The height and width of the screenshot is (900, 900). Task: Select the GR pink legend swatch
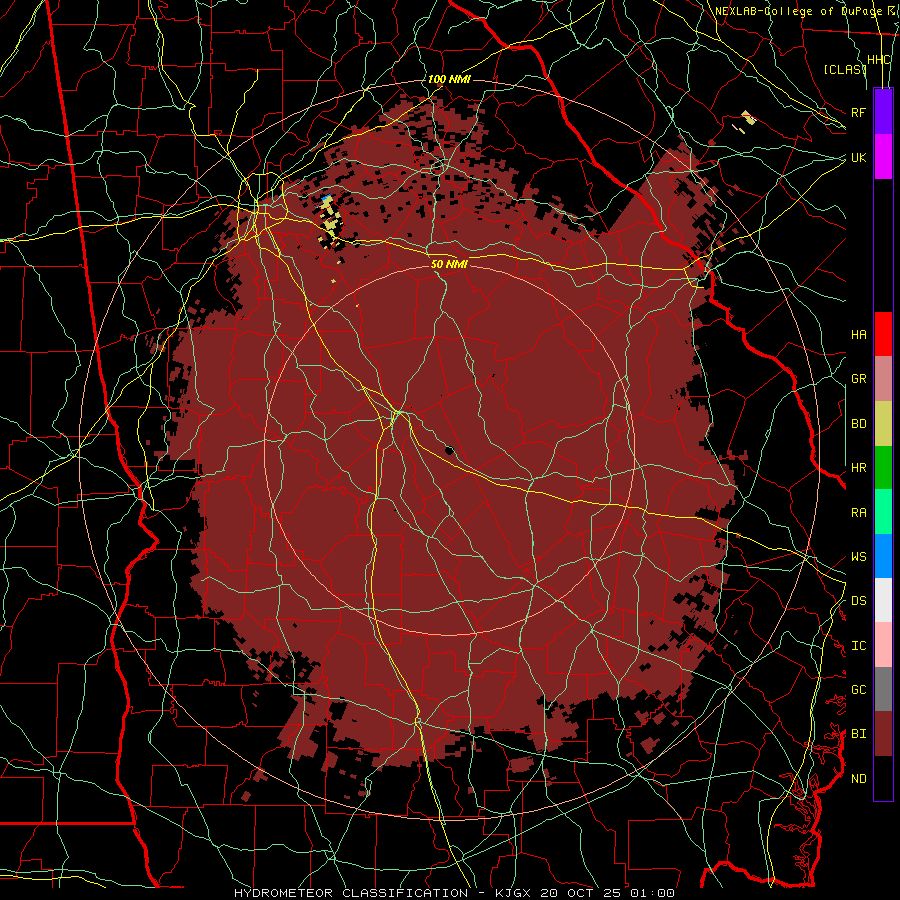pos(883,379)
